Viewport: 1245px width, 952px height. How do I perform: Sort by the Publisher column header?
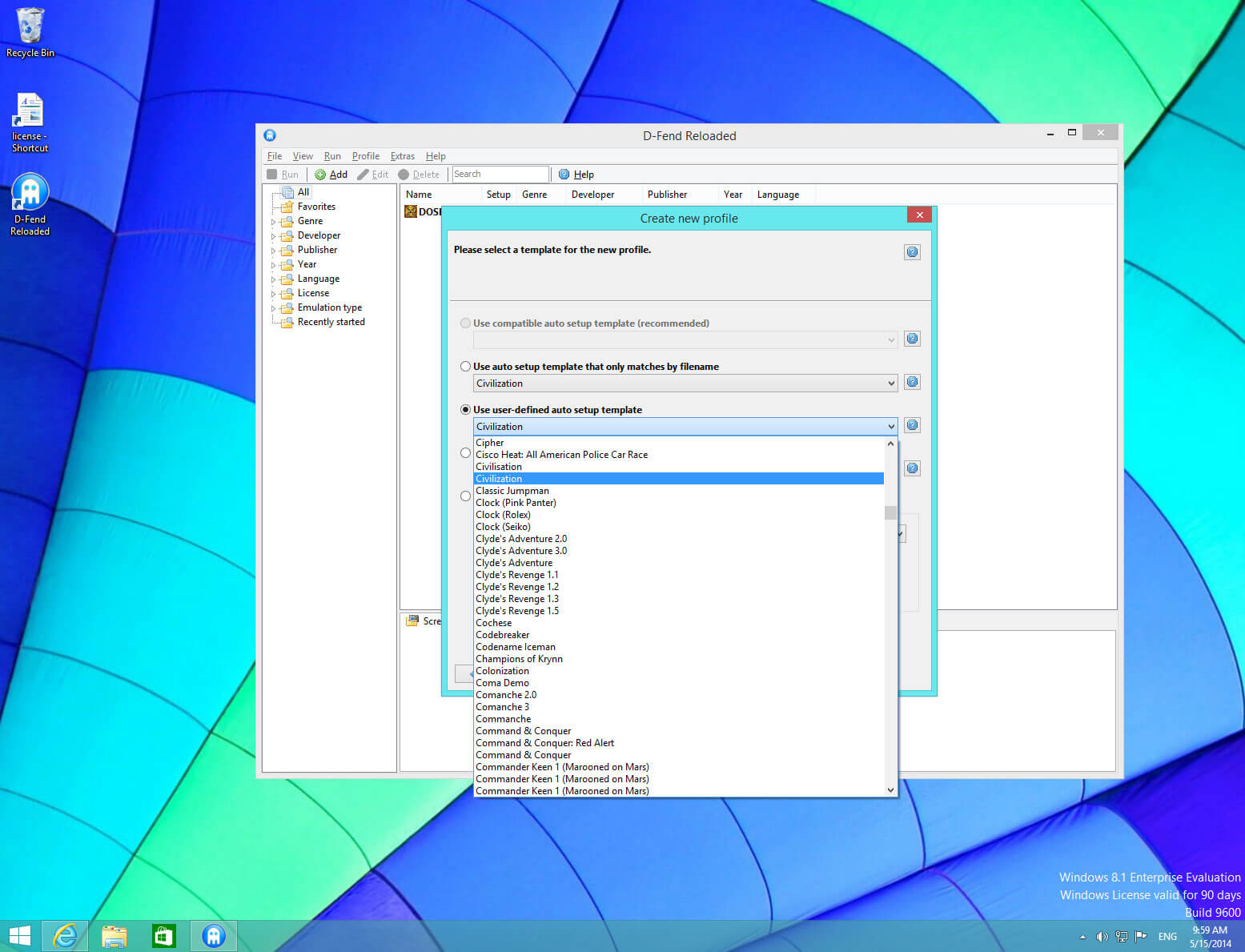click(681, 195)
